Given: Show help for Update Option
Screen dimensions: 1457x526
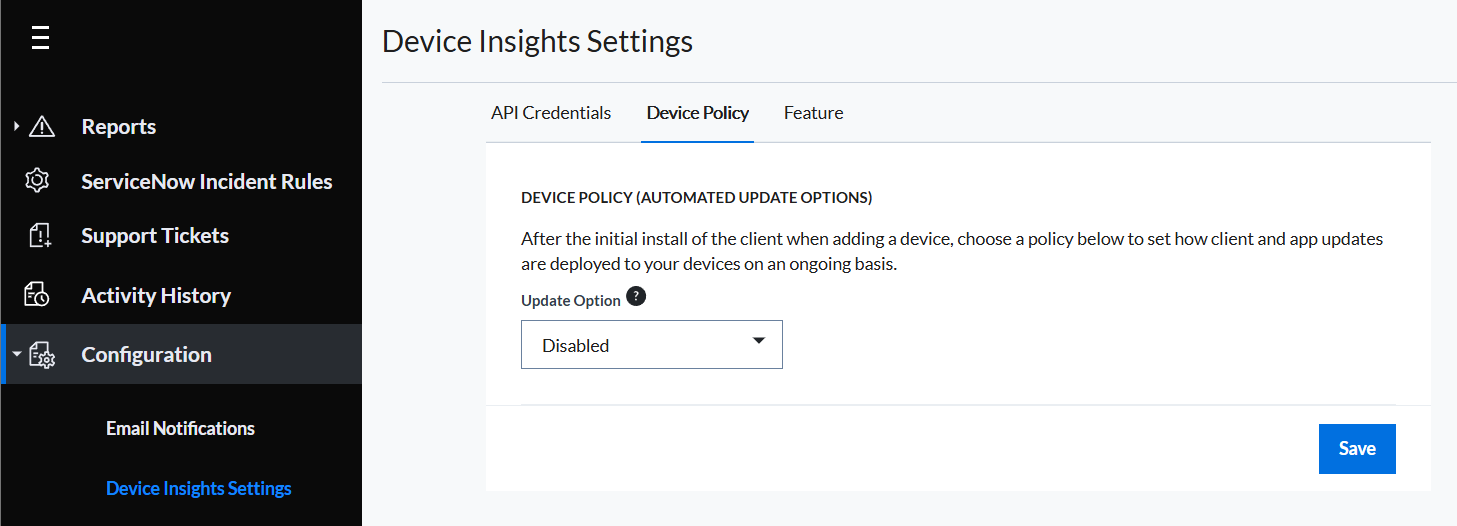Looking at the screenshot, I should (x=635, y=297).
